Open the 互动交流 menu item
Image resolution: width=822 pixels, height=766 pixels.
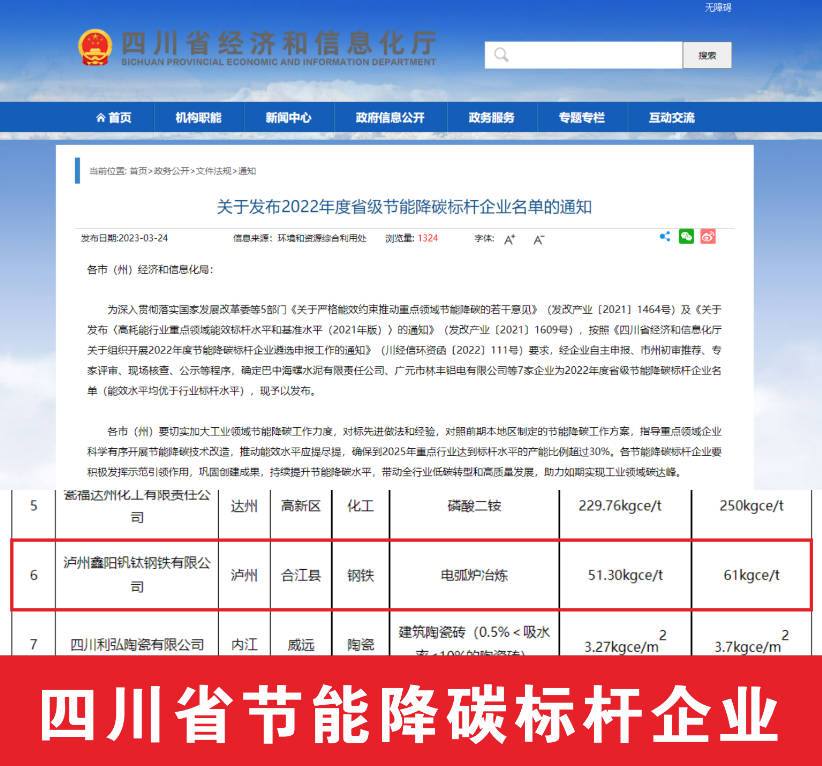pos(672,117)
